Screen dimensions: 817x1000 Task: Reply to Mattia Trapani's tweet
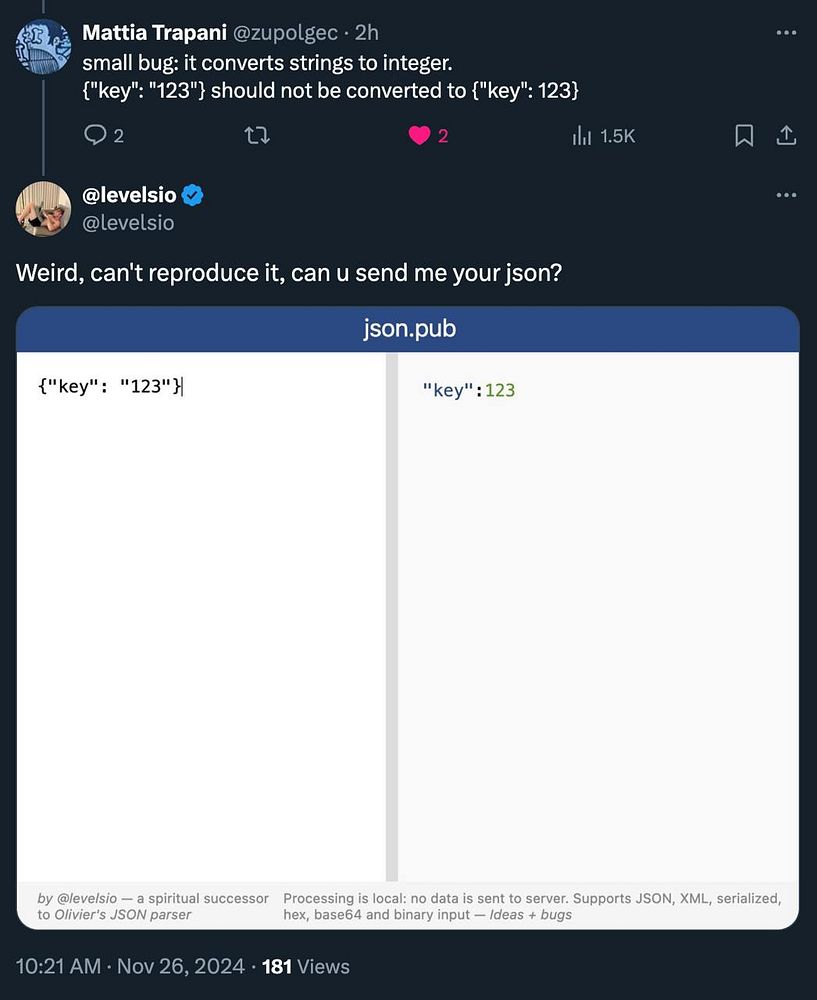coord(95,136)
